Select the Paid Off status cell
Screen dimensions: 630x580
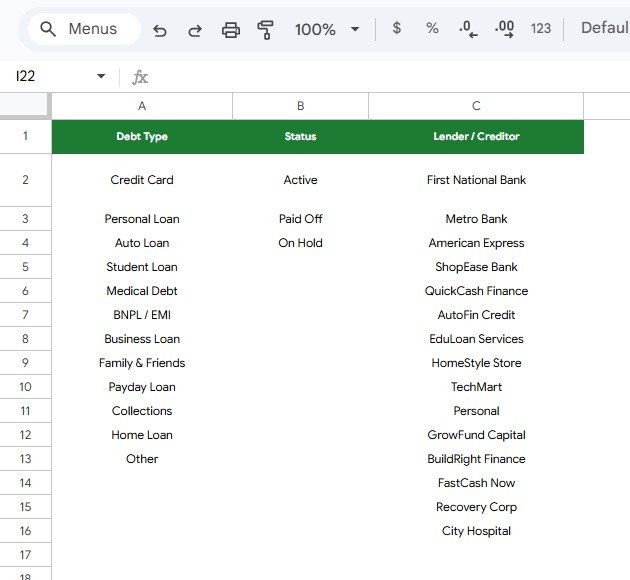click(x=300, y=219)
